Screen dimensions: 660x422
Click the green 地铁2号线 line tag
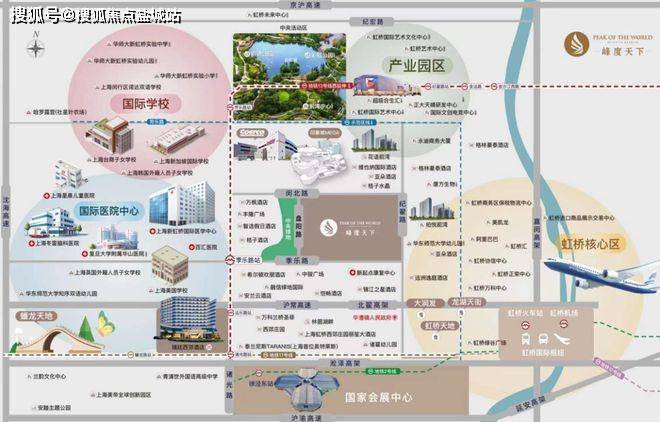(381, 372)
